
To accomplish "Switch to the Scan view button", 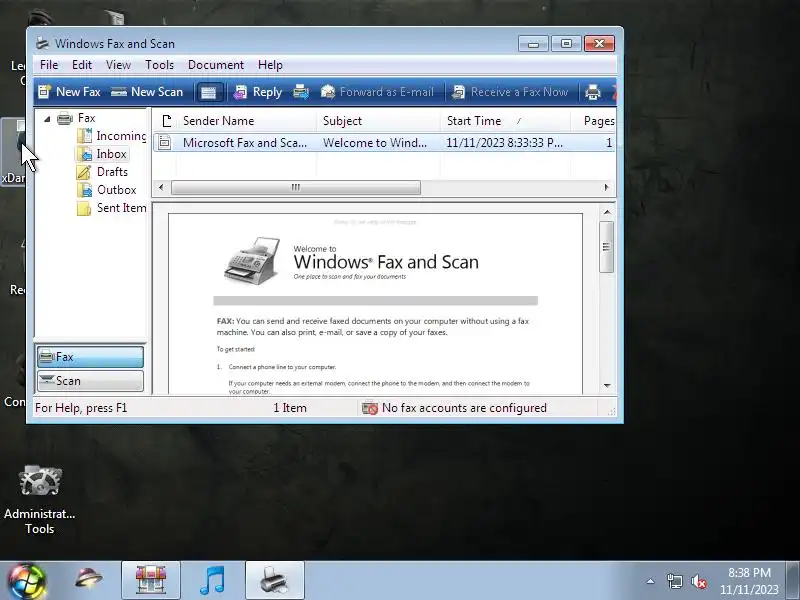I will tap(90, 381).
